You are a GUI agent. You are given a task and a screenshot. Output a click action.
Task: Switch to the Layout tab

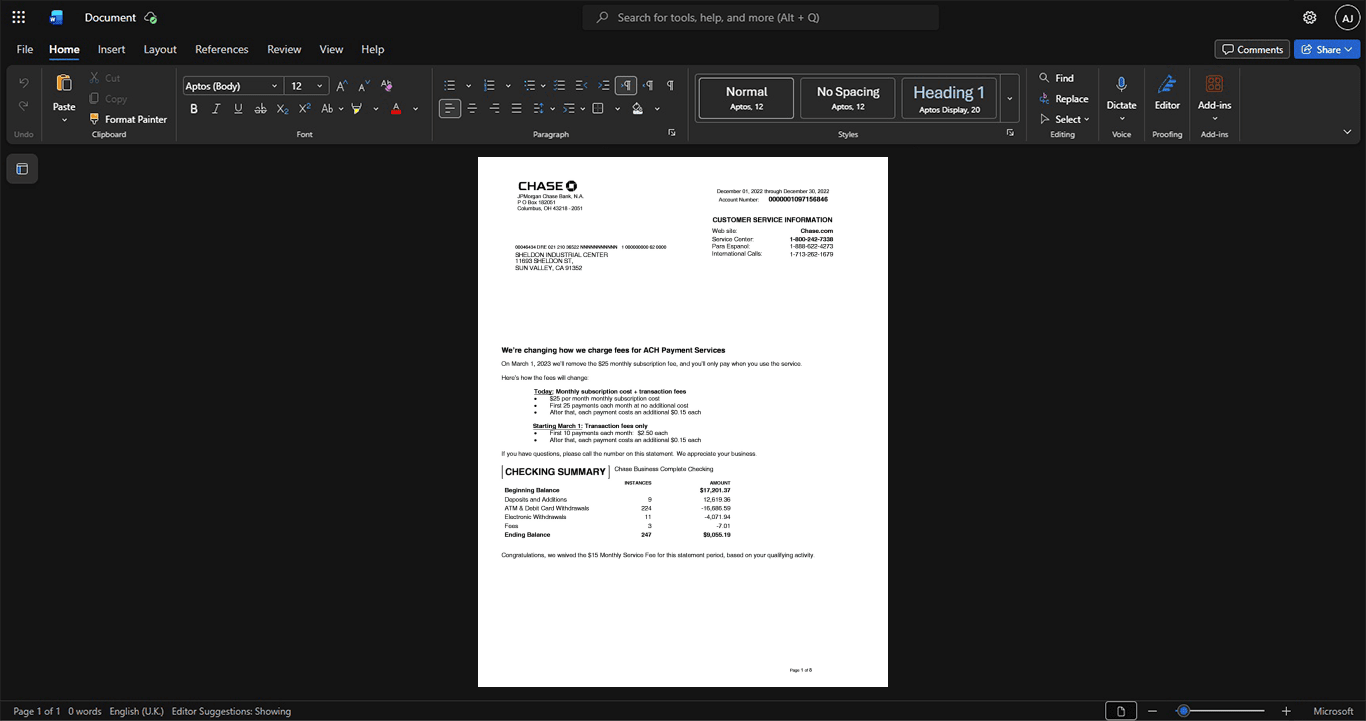point(160,49)
